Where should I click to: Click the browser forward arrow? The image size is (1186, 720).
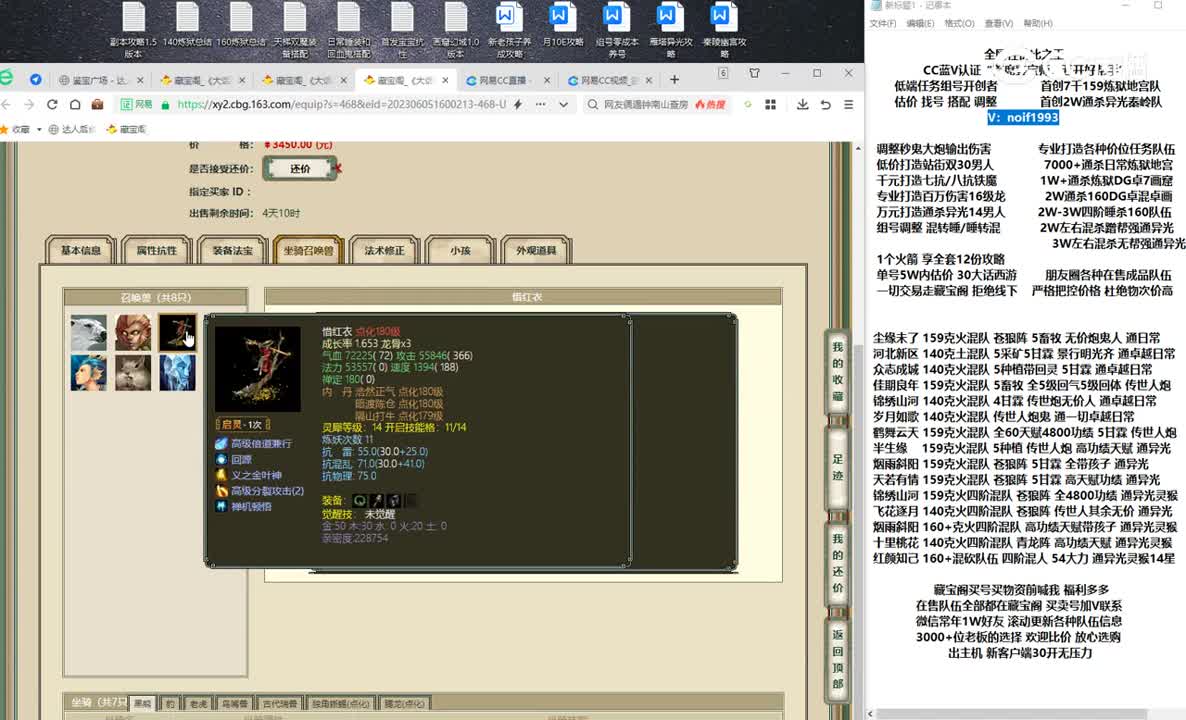pos(29,104)
